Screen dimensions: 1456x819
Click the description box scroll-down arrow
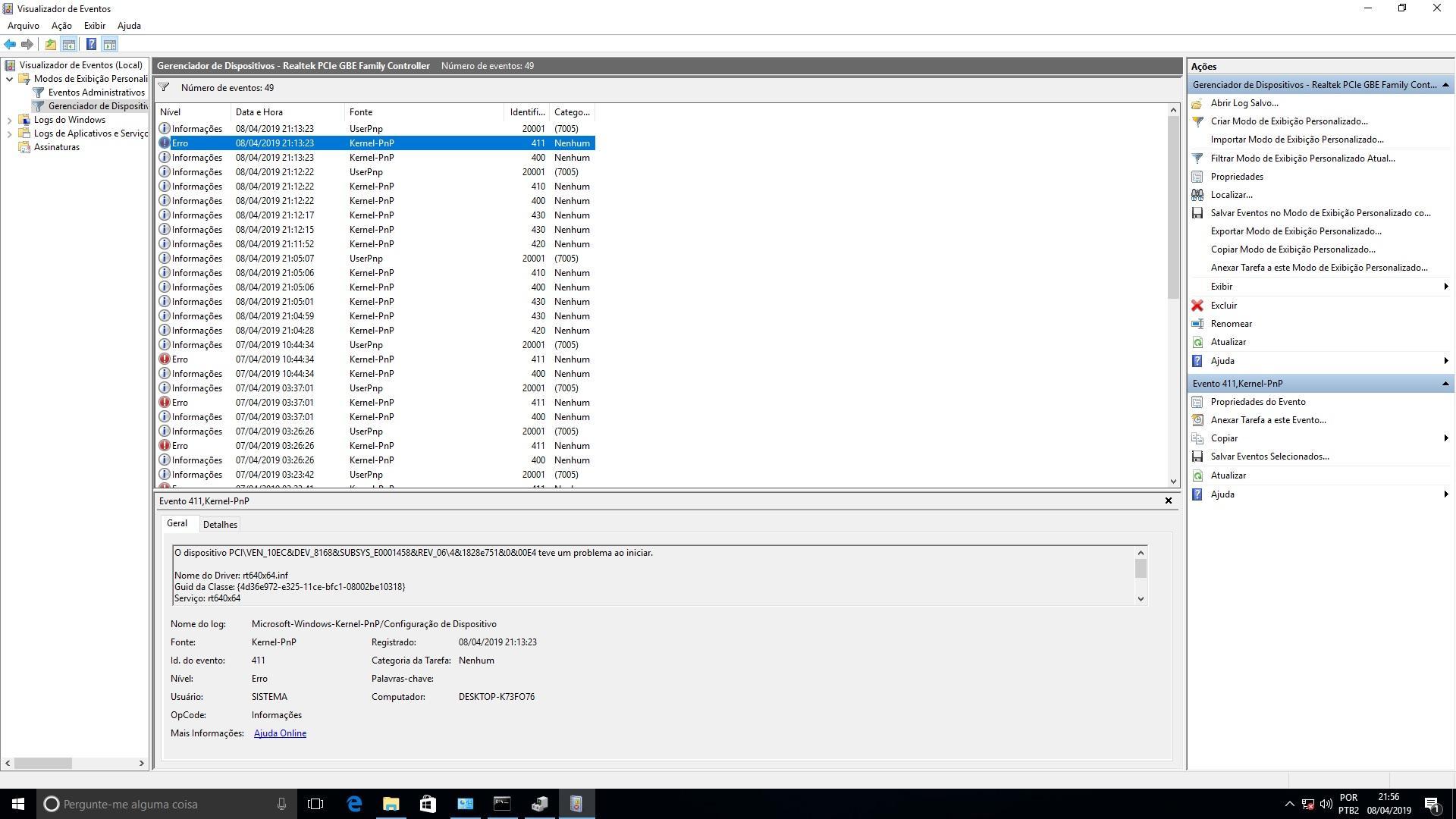[1141, 599]
